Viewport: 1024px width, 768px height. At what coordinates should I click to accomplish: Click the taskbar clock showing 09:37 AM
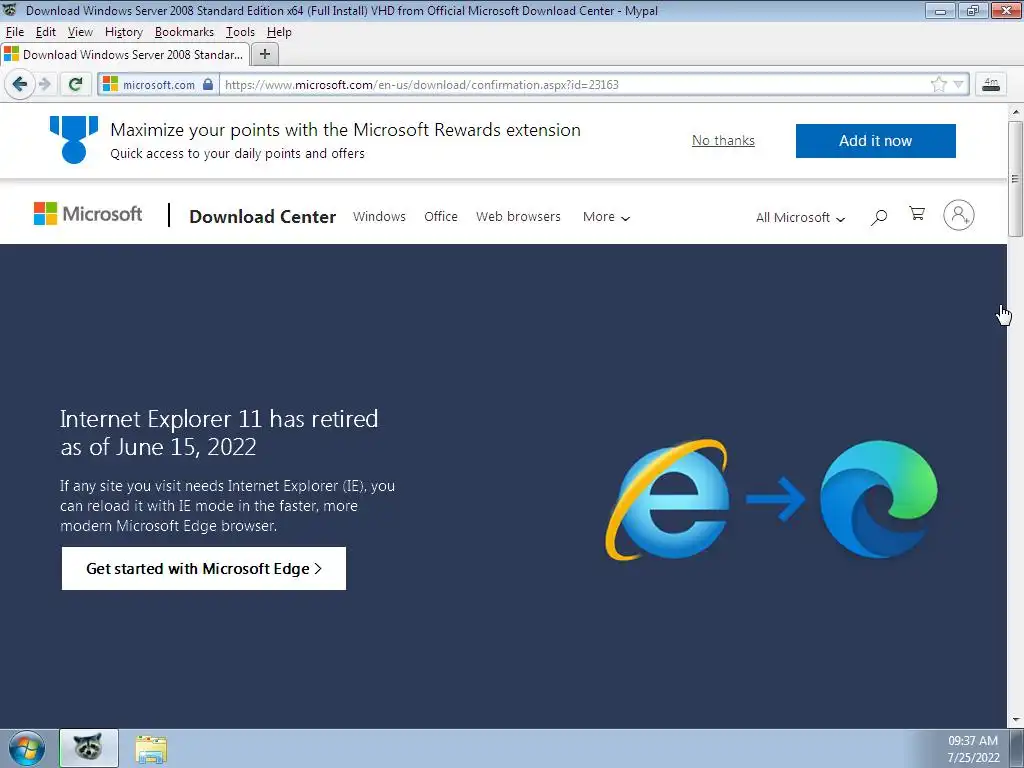[973, 749]
